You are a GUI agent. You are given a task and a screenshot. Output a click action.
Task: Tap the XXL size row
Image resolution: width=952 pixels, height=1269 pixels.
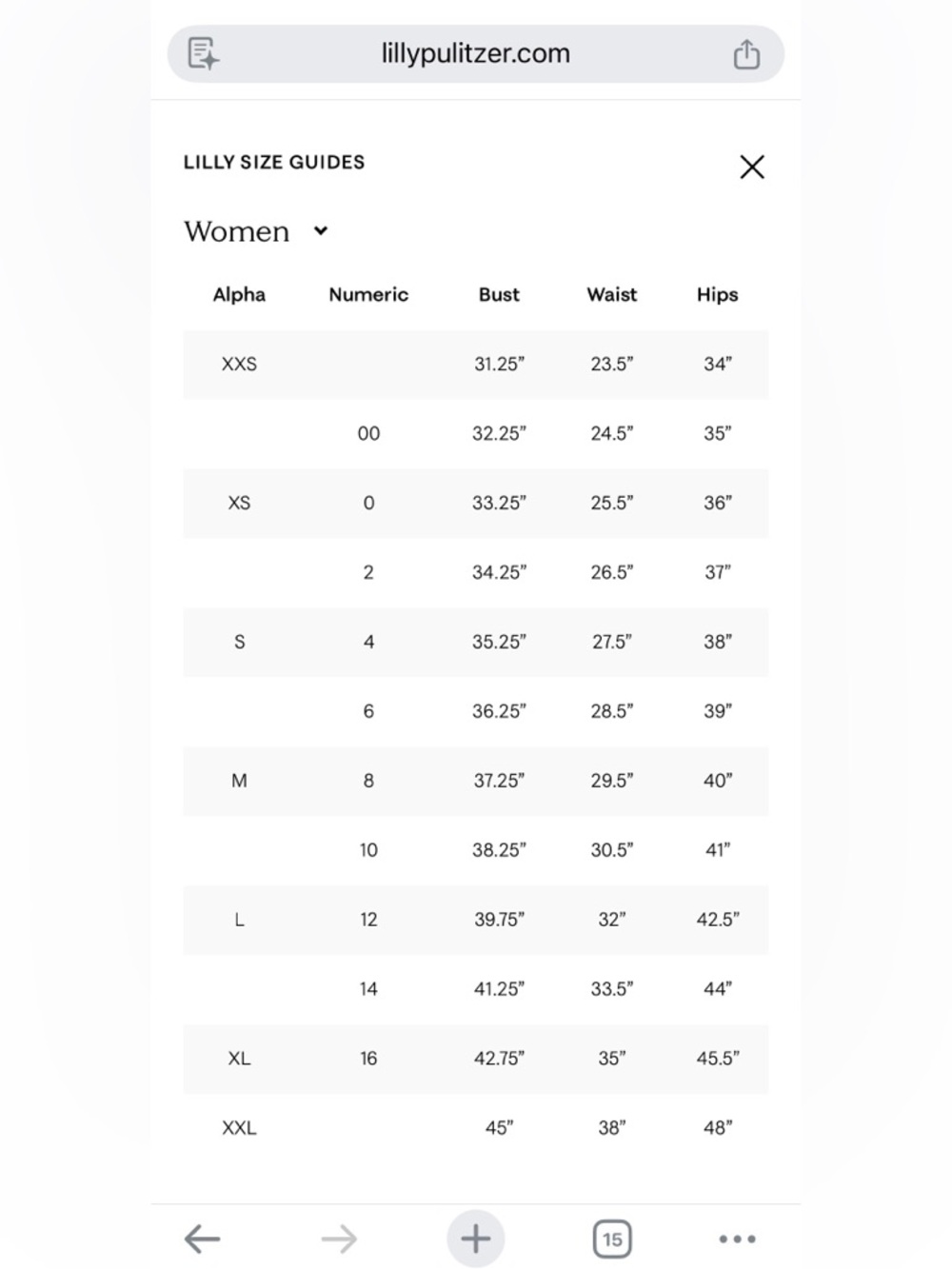pos(476,1128)
